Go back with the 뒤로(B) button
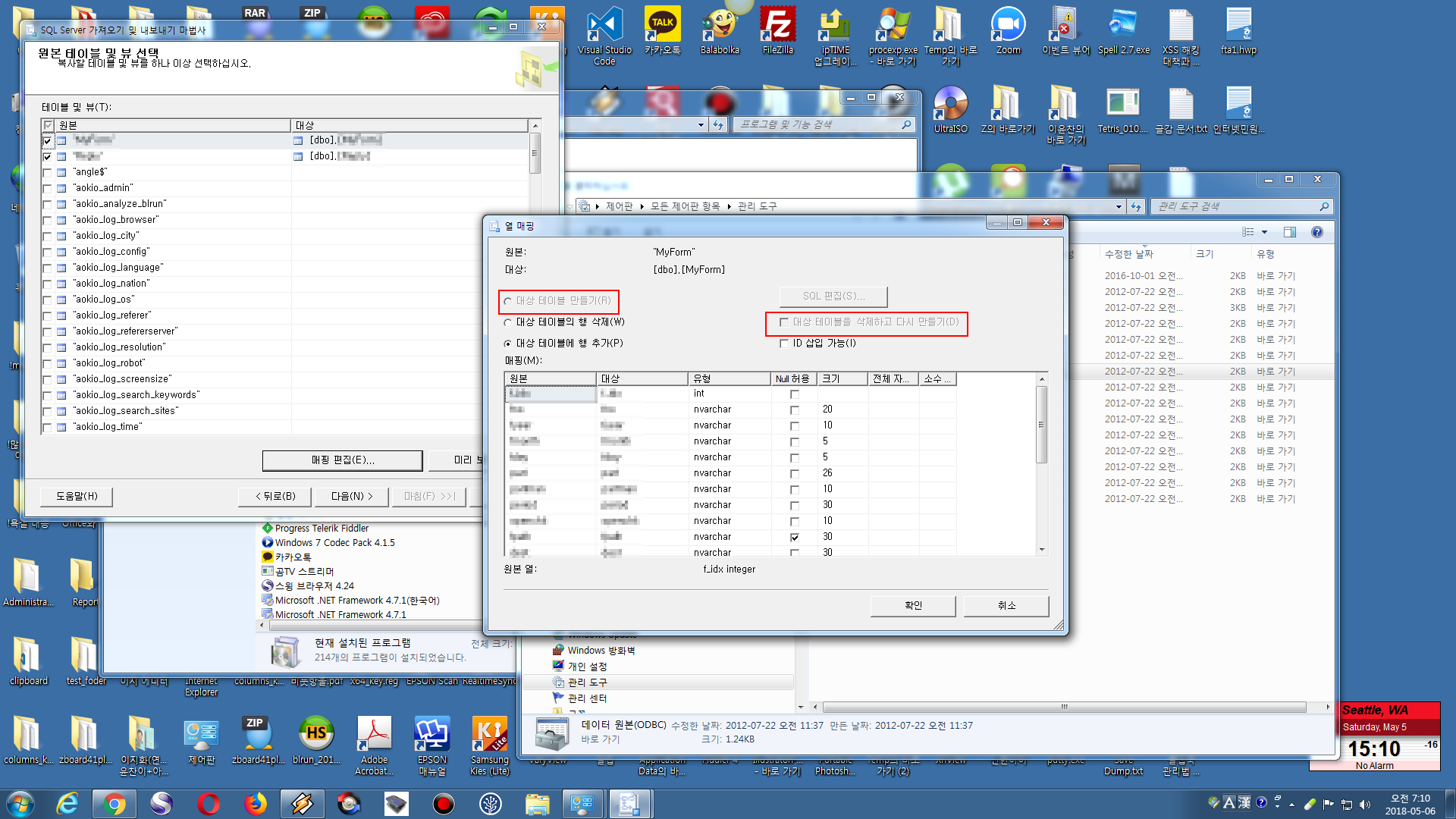Viewport: 1456px width, 819px height. [x=275, y=496]
